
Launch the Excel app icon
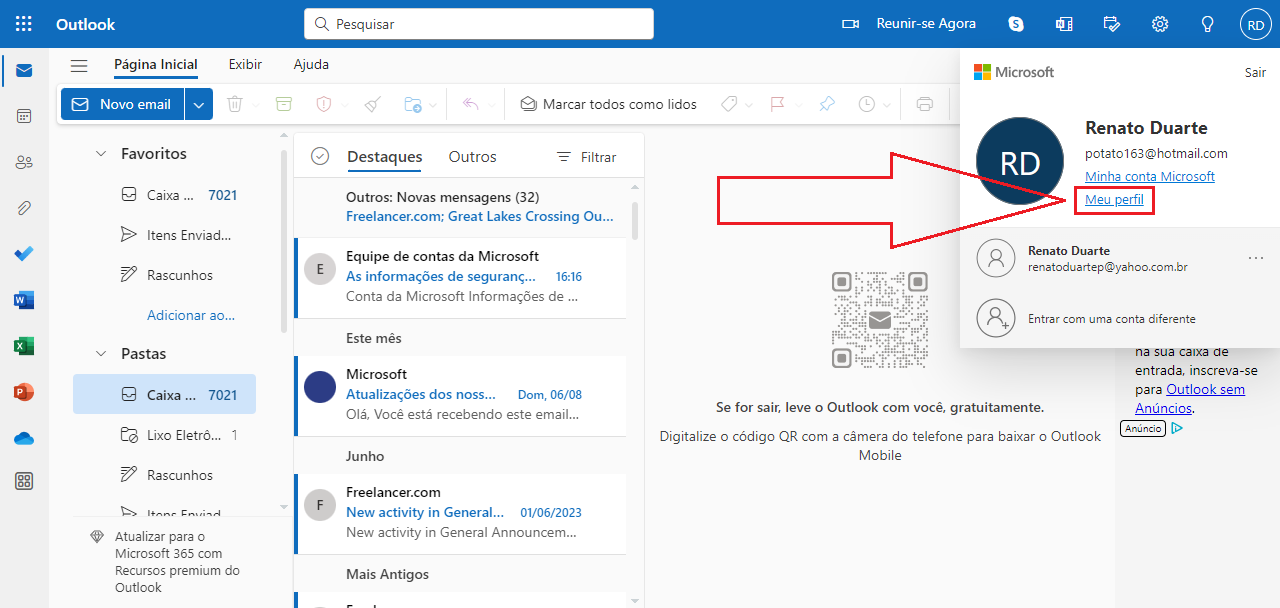(x=24, y=346)
